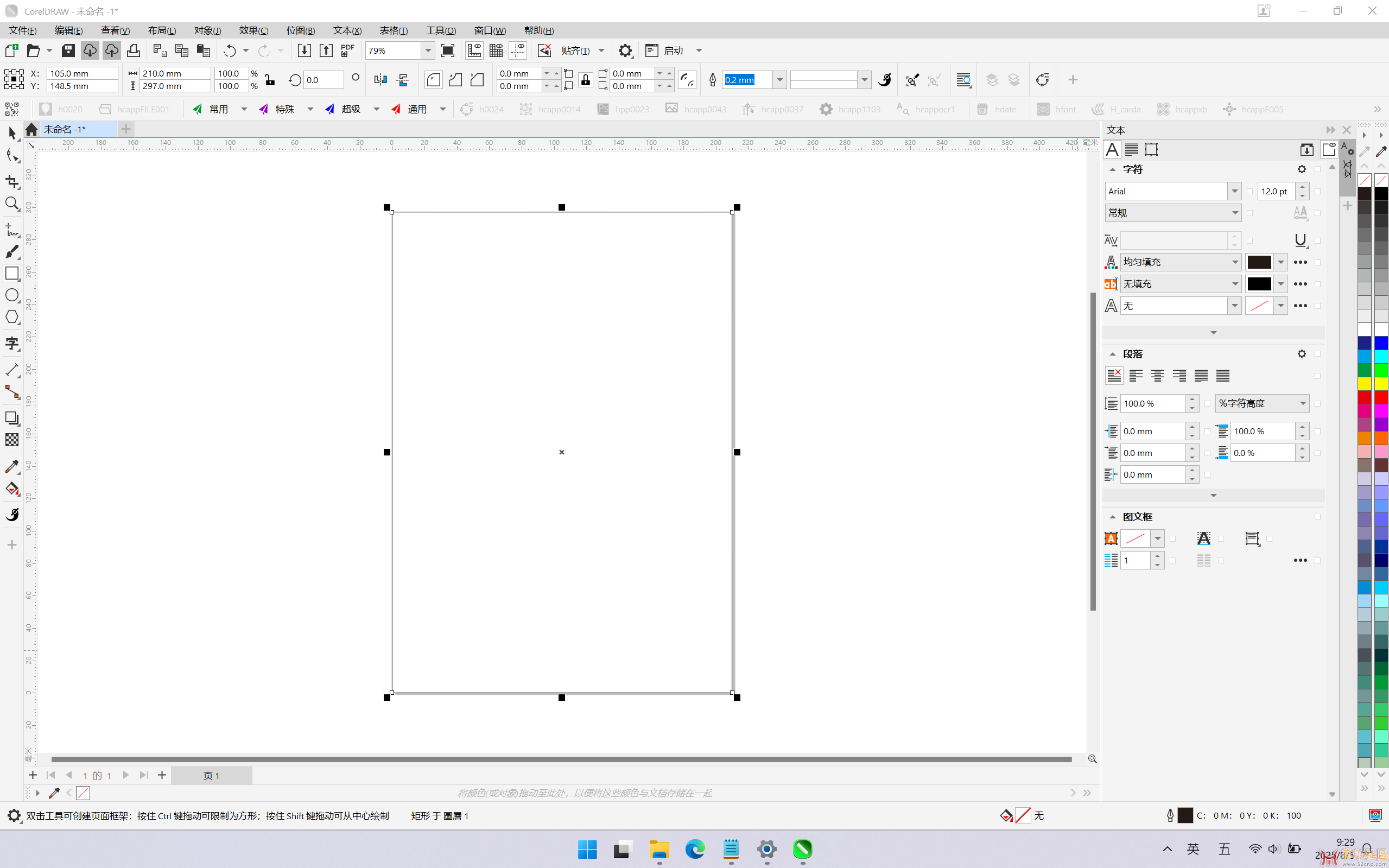Select the Text tool (字)
Image resolution: width=1389 pixels, height=868 pixels.
tap(12, 343)
